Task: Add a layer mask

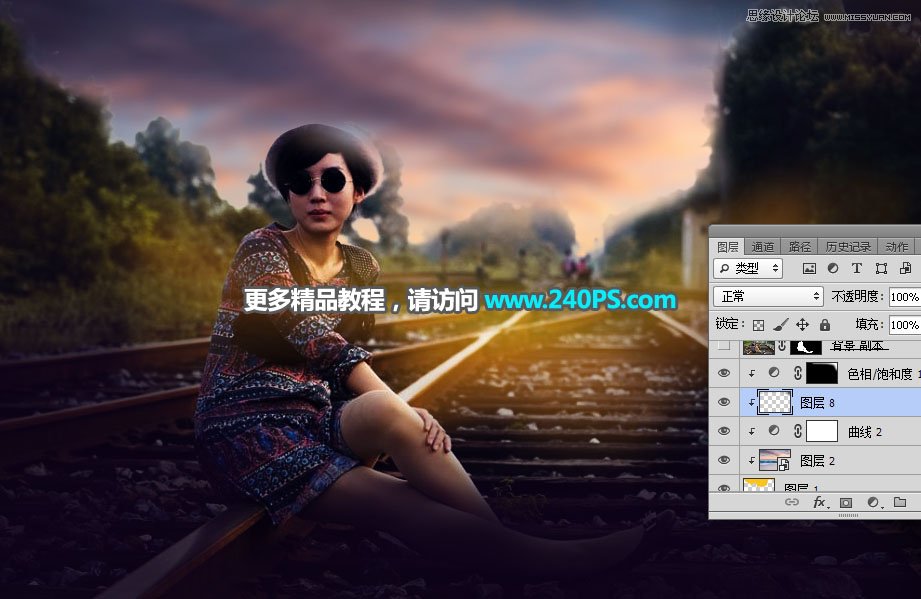Action: point(846,502)
